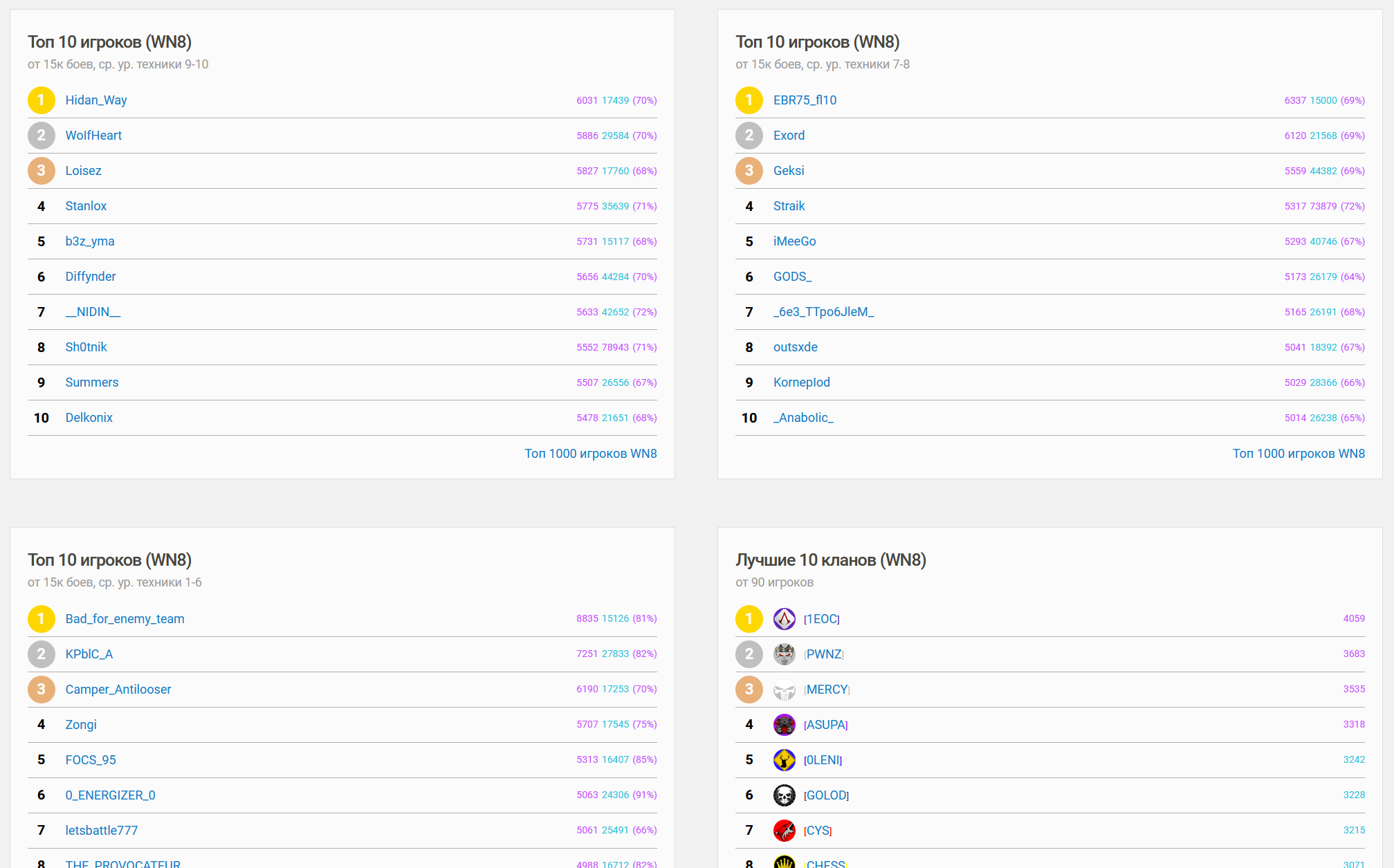1394x868 pixels.
Task: Click the MERCY clan skull emblem
Action: pyautogui.click(x=784, y=689)
